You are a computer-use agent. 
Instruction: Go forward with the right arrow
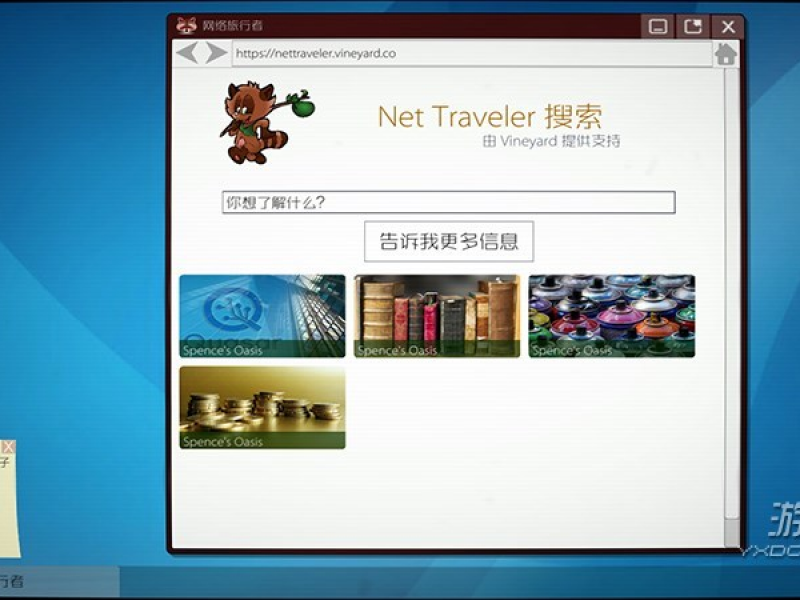[x=217, y=53]
